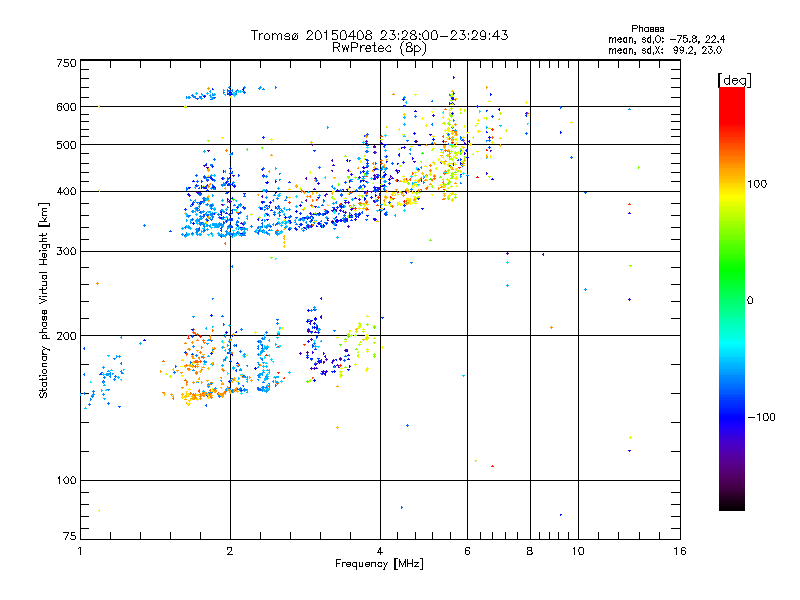Click the x-axis '10' tick label
The height and width of the screenshot is (600, 800).
tap(578, 551)
